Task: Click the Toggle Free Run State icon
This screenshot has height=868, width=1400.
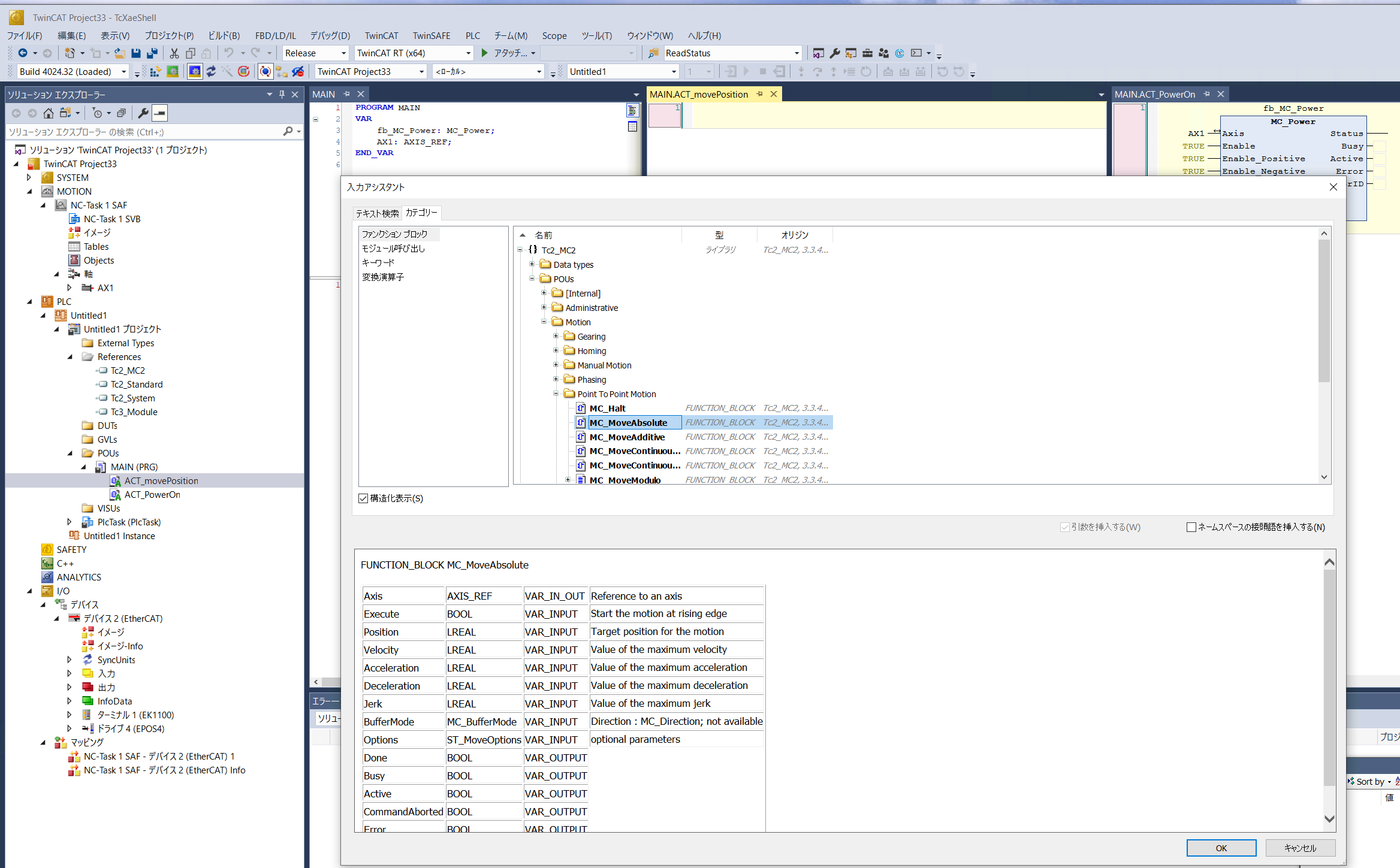Action: click(244, 72)
